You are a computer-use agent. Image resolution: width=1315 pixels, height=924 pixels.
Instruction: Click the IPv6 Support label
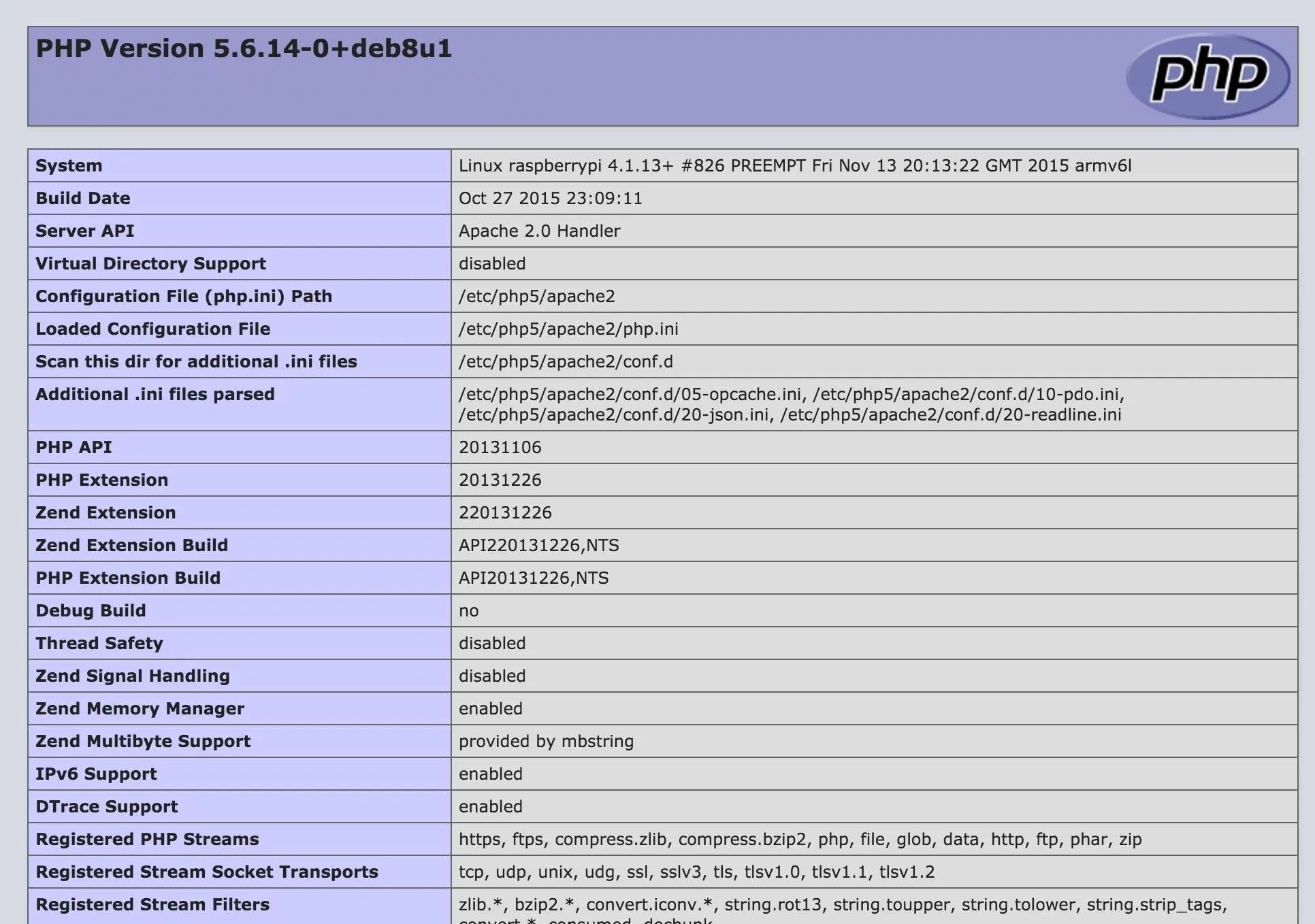point(96,774)
